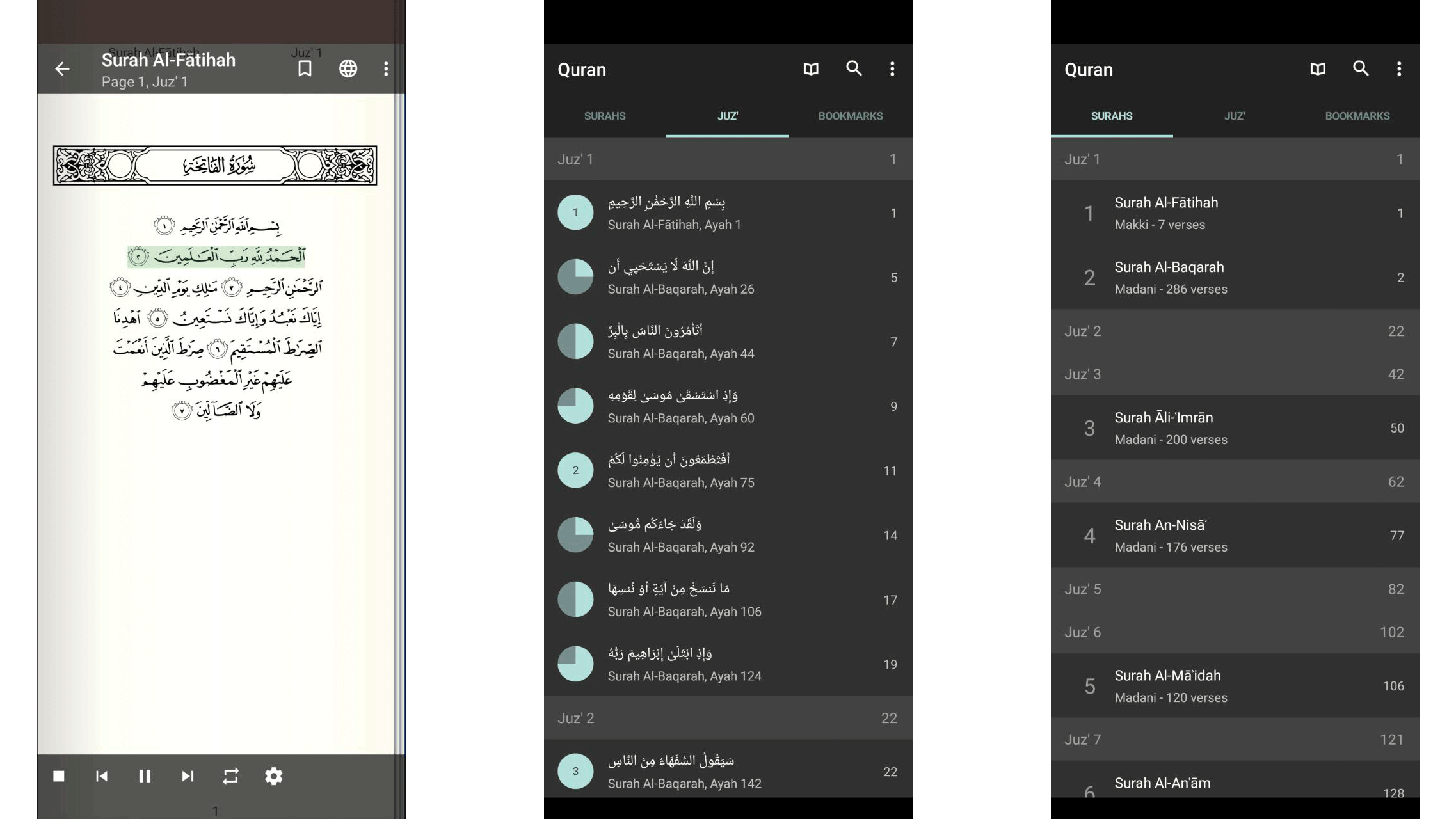Toggle repeat for recitation audio
Viewport: 1456px width, 819px height.
(x=231, y=776)
